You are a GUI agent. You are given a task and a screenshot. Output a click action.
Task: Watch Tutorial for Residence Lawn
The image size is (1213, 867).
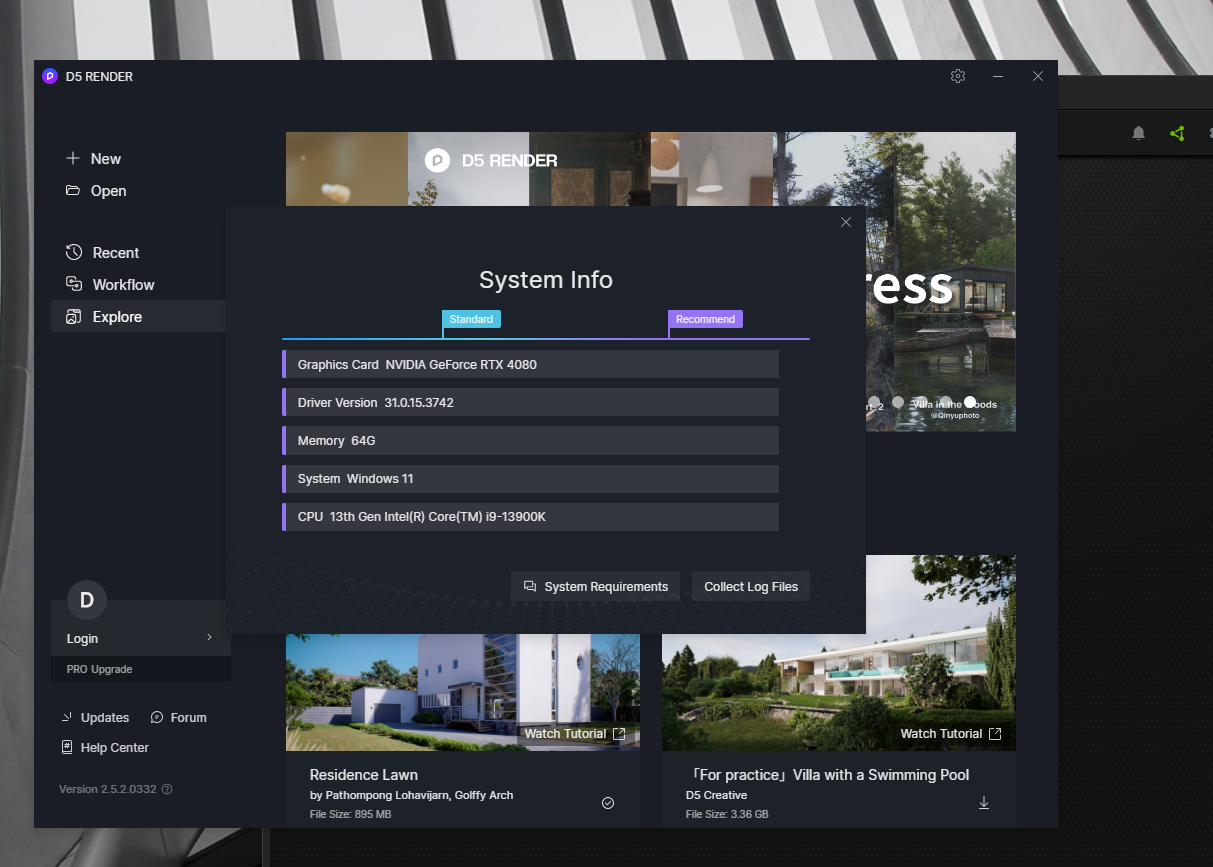(x=565, y=734)
